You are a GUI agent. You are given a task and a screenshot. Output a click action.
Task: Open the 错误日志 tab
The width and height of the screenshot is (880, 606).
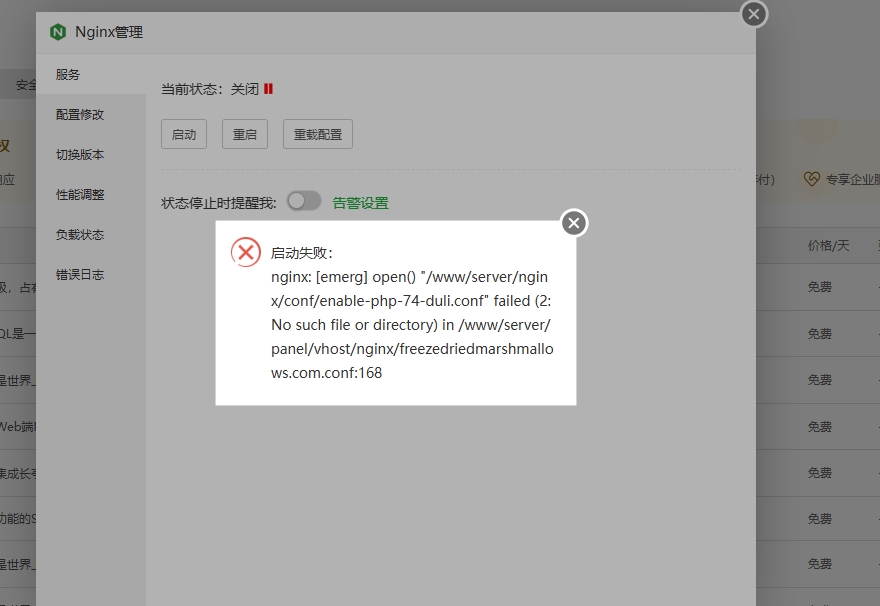(x=91, y=274)
